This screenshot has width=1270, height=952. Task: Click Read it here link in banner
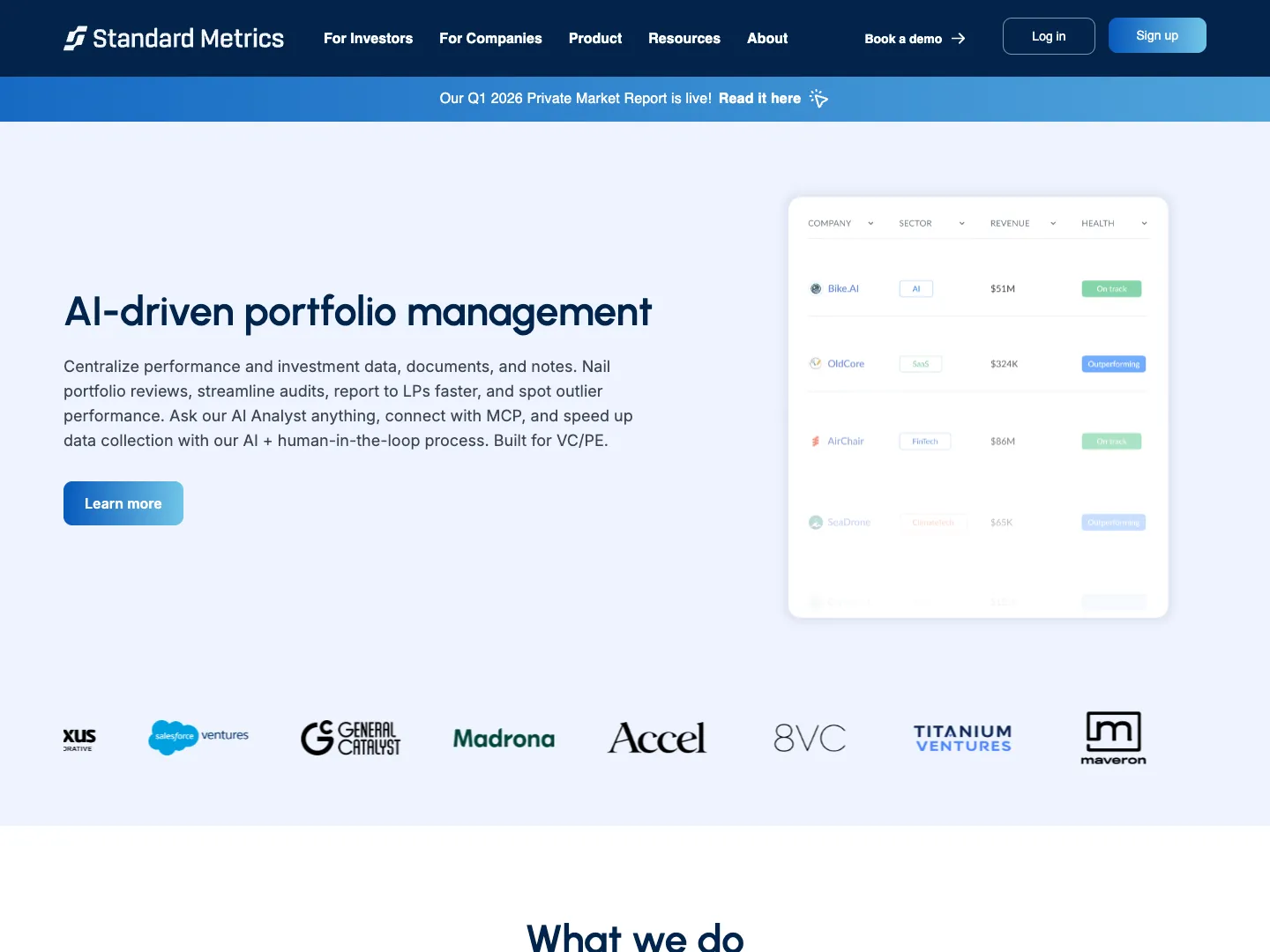pos(759,99)
